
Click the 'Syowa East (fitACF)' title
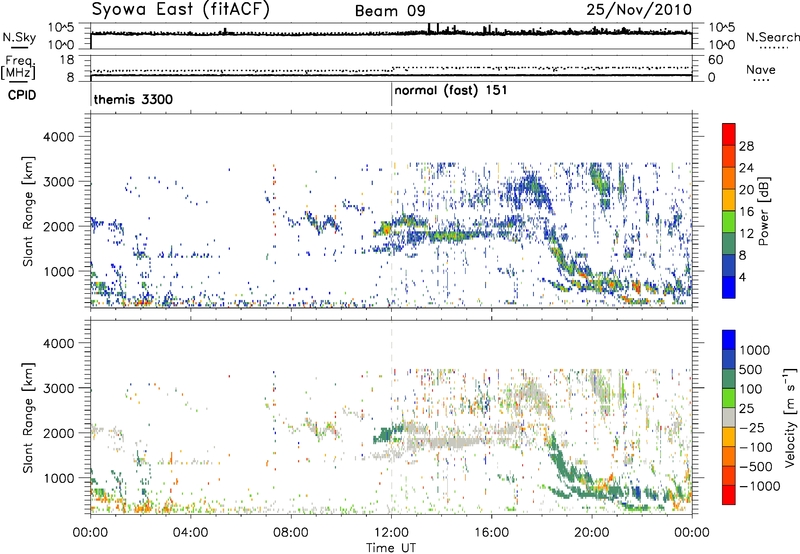[181, 10]
